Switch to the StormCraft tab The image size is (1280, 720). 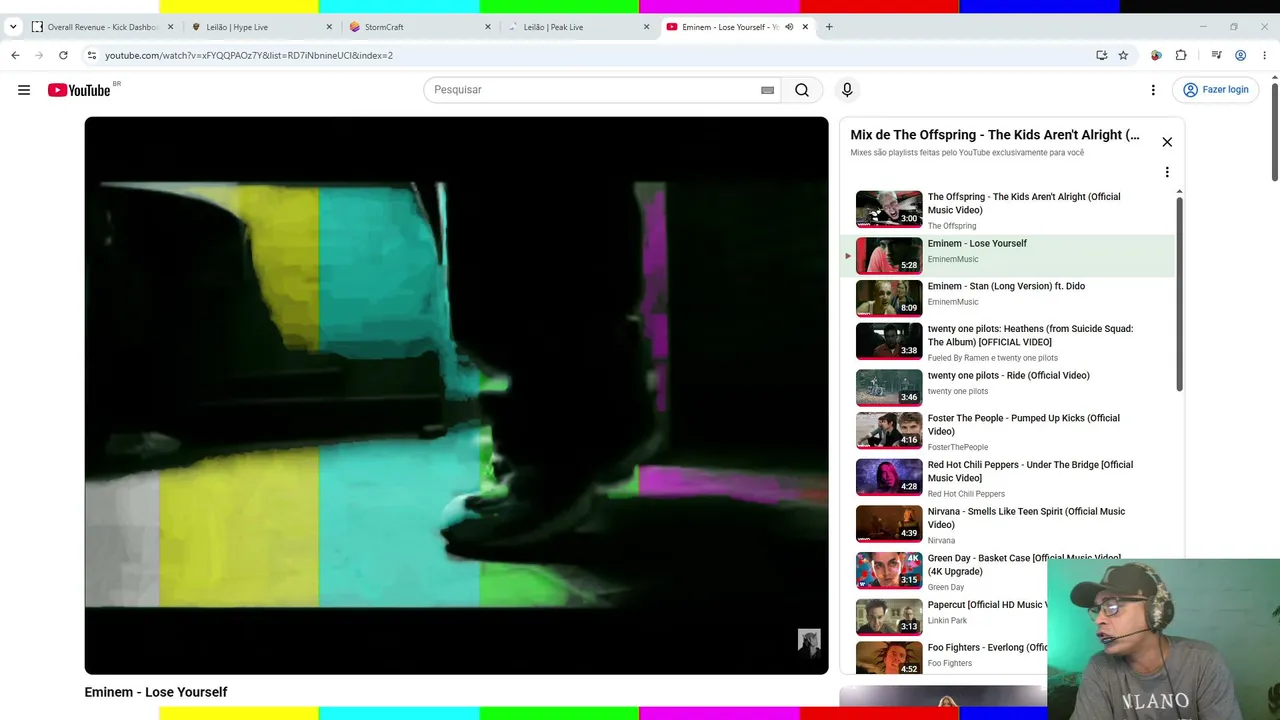click(x=420, y=27)
